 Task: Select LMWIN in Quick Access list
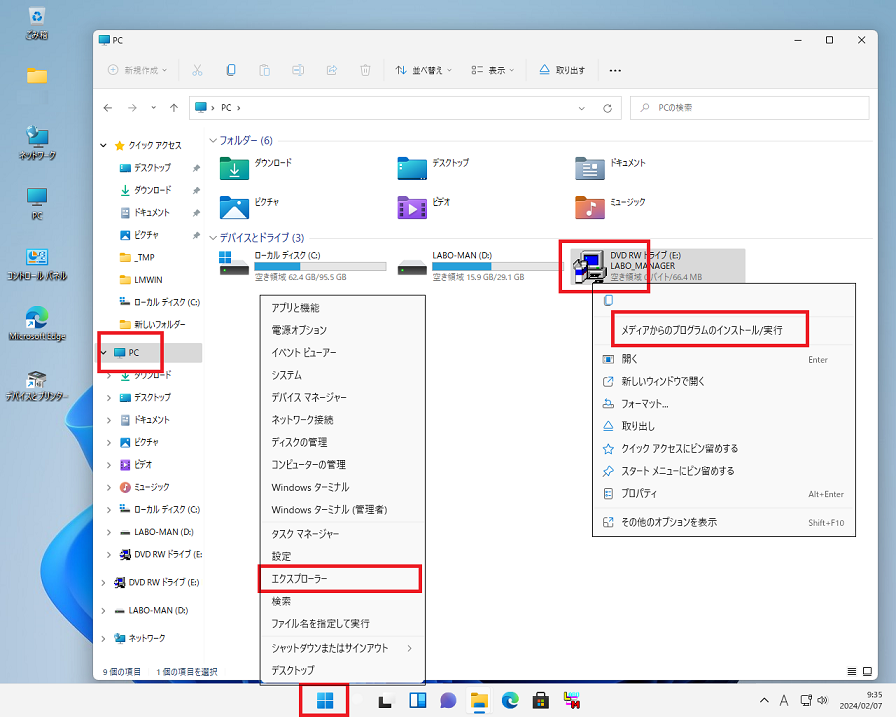pos(148,279)
